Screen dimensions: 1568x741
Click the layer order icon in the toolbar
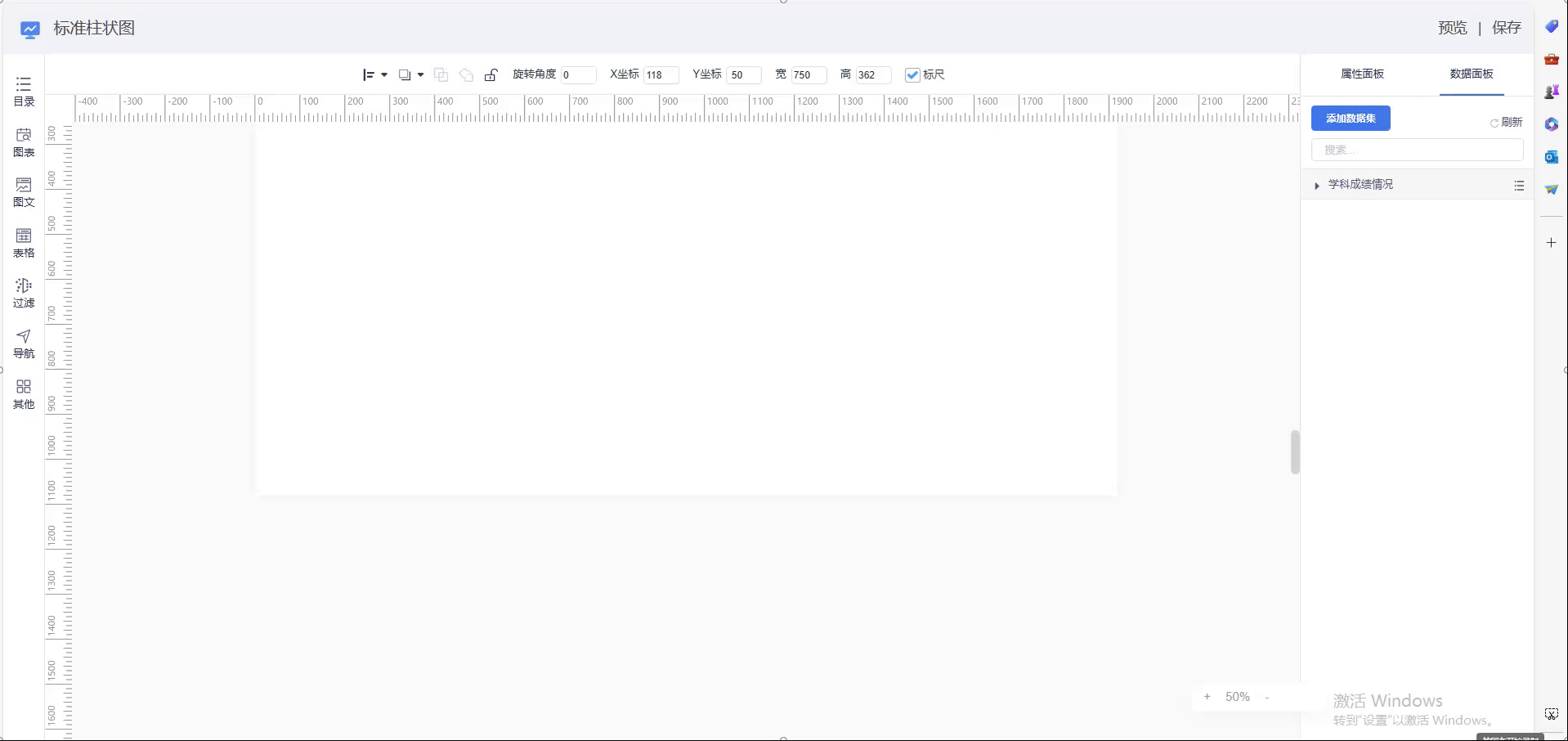(405, 75)
